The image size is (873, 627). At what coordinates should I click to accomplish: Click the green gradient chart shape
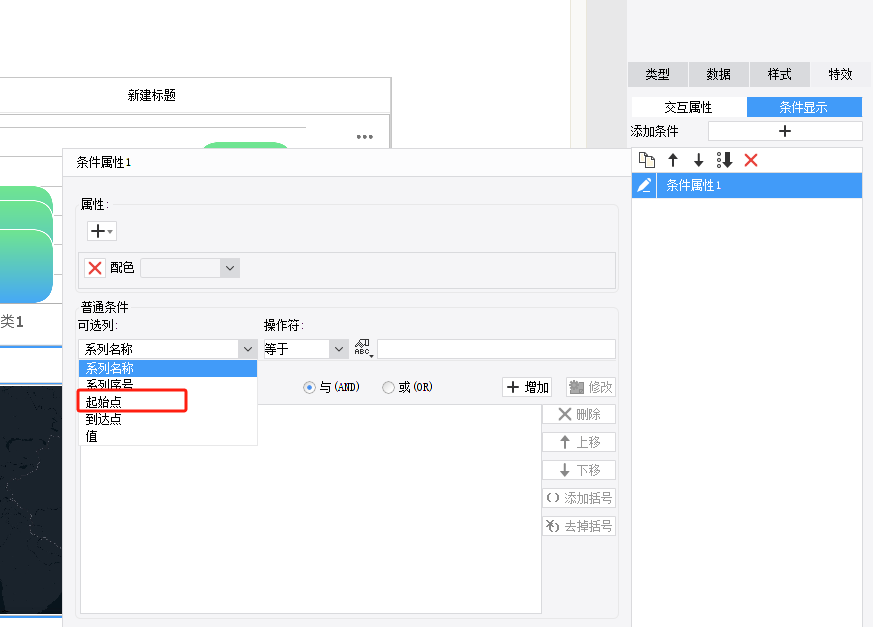click(26, 245)
